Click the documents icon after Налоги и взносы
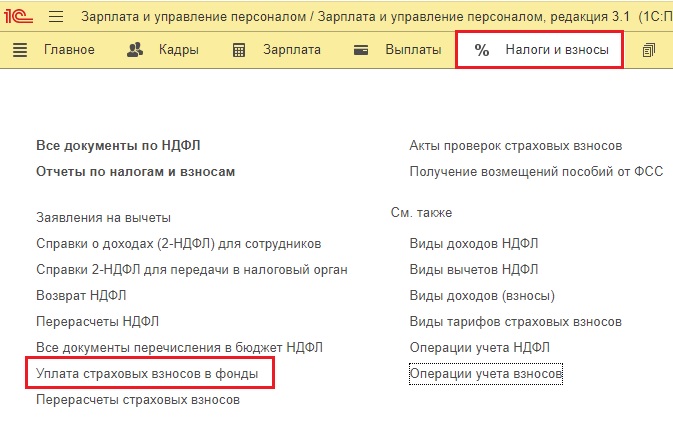This screenshot has height=427, width=673. (649, 50)
